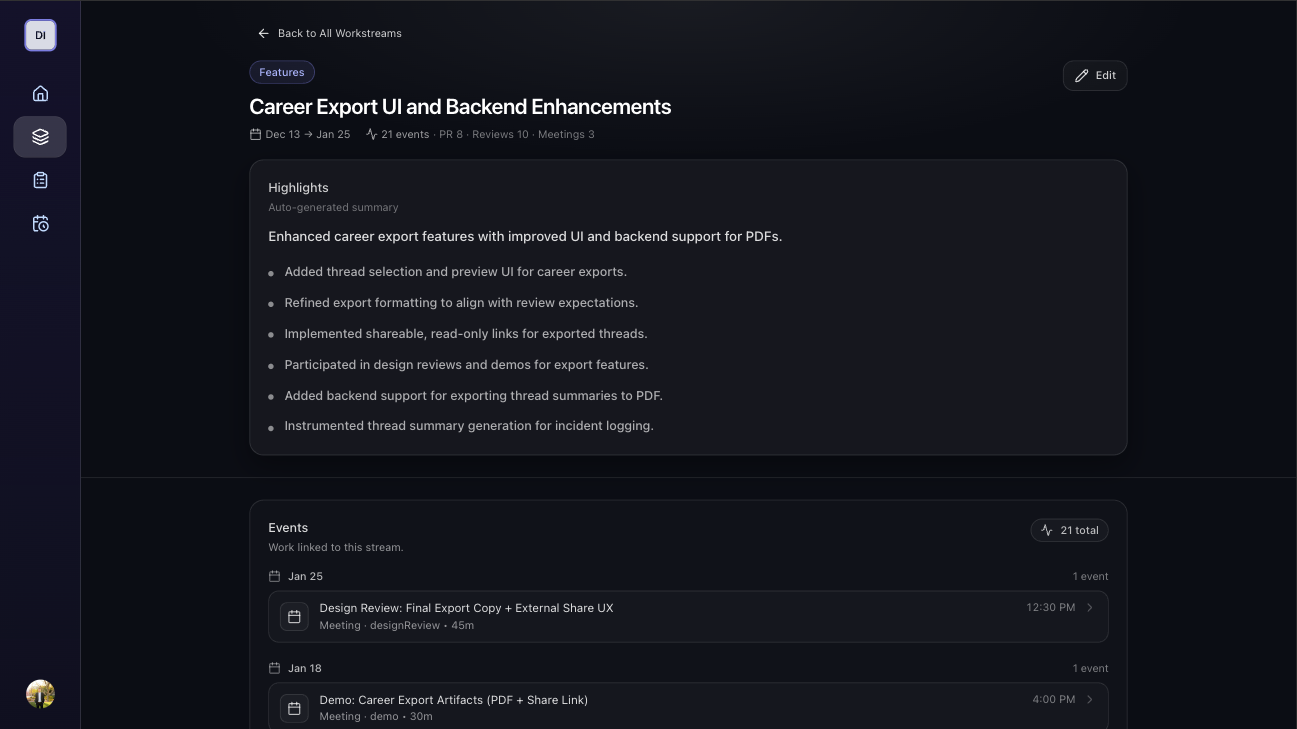Go back to All Workstreams
The width and height of the screenshot is (1297, 729).
point(339,33)
